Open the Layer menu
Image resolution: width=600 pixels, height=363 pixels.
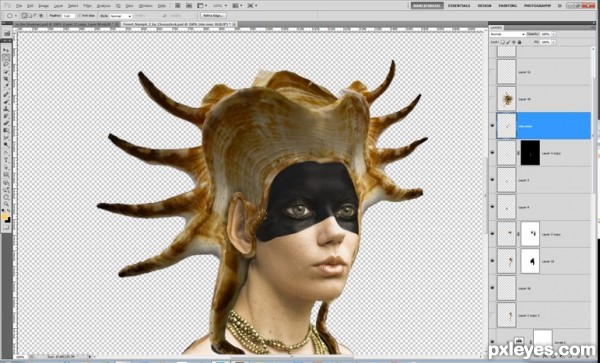click(59, 6)
